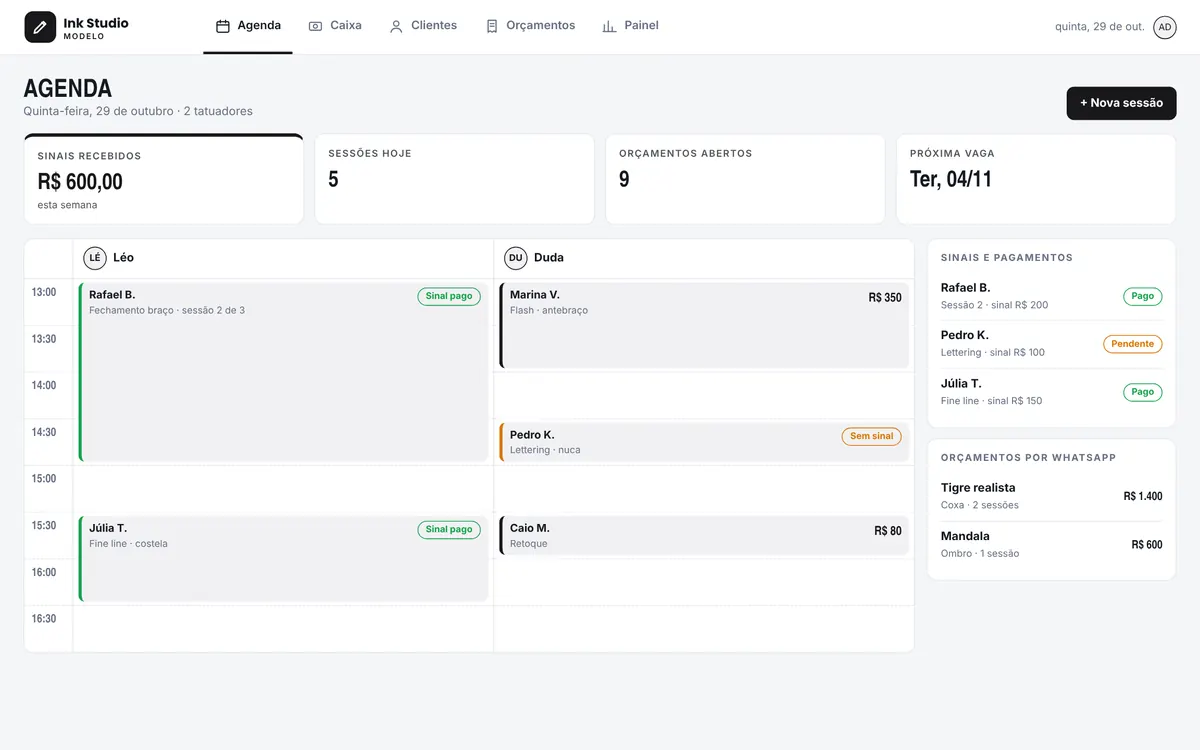
Task: Open the Sessões Hoje summary card
Action: coord(454,179)
